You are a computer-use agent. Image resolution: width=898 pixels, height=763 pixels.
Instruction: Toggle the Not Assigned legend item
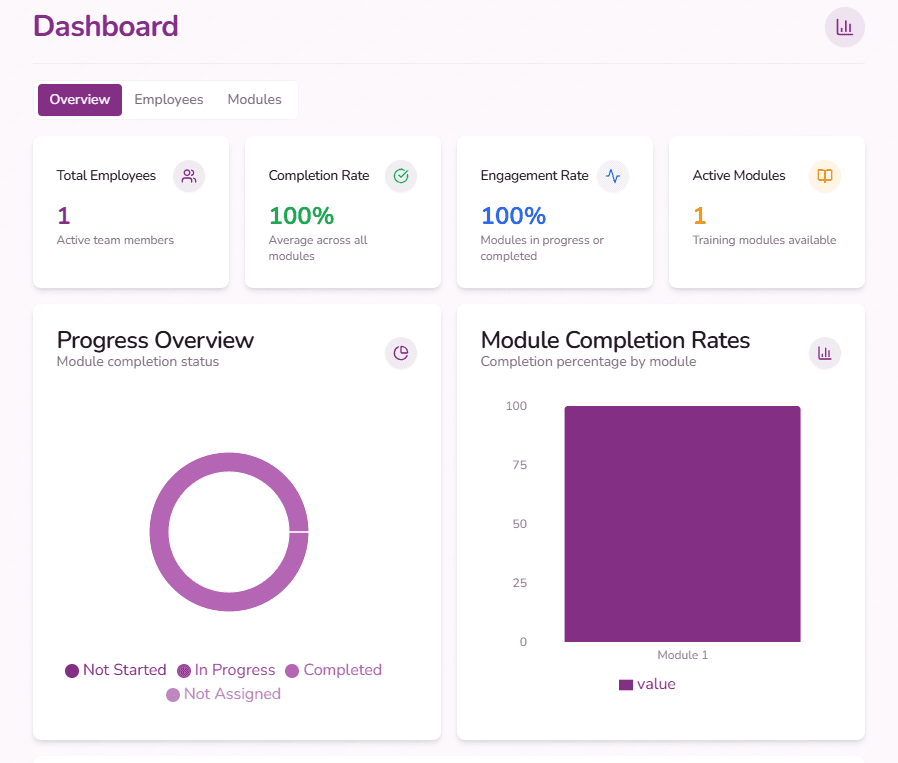(222, 694)
